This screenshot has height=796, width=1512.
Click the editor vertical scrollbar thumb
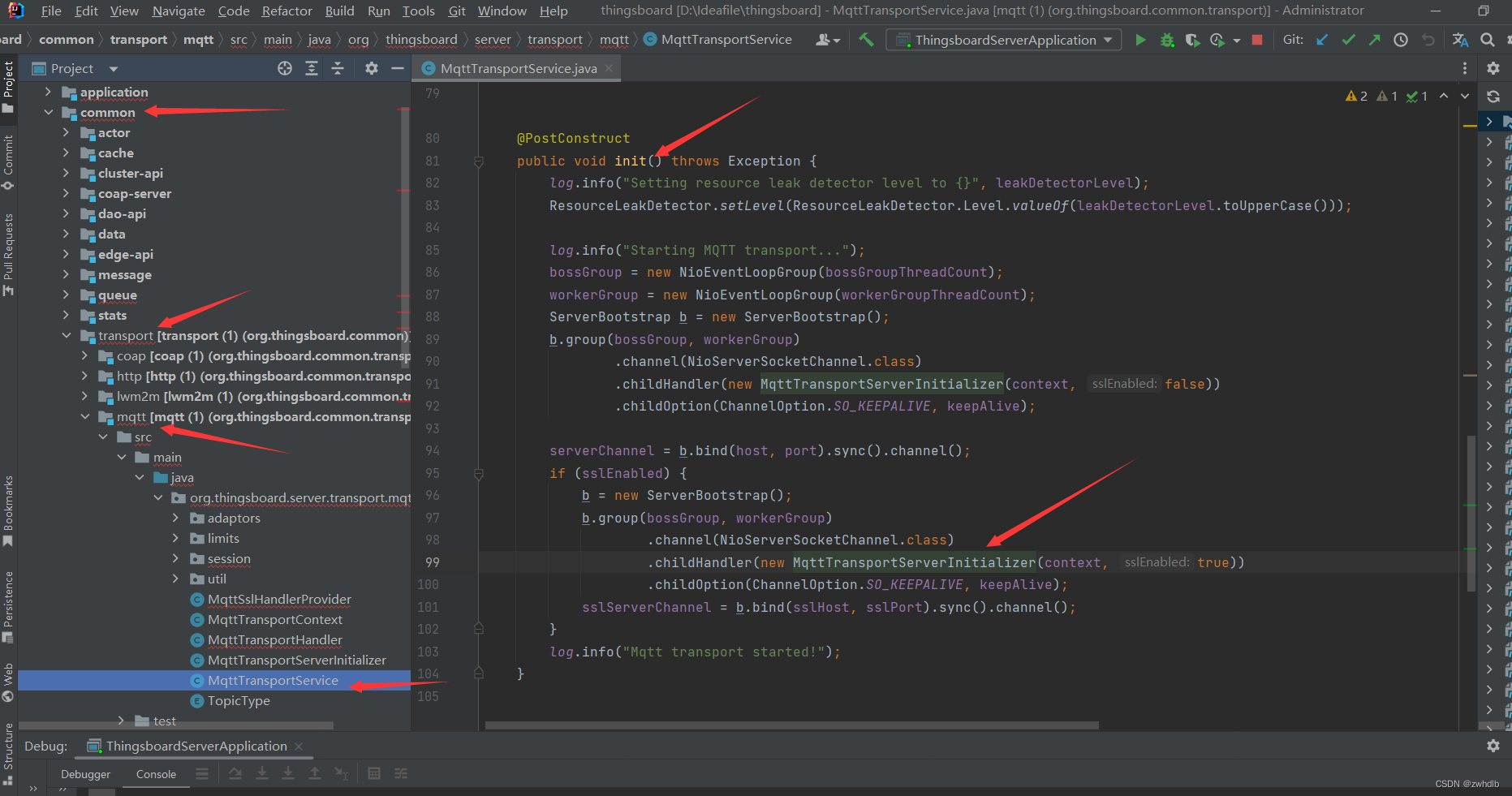[1471, 513]
